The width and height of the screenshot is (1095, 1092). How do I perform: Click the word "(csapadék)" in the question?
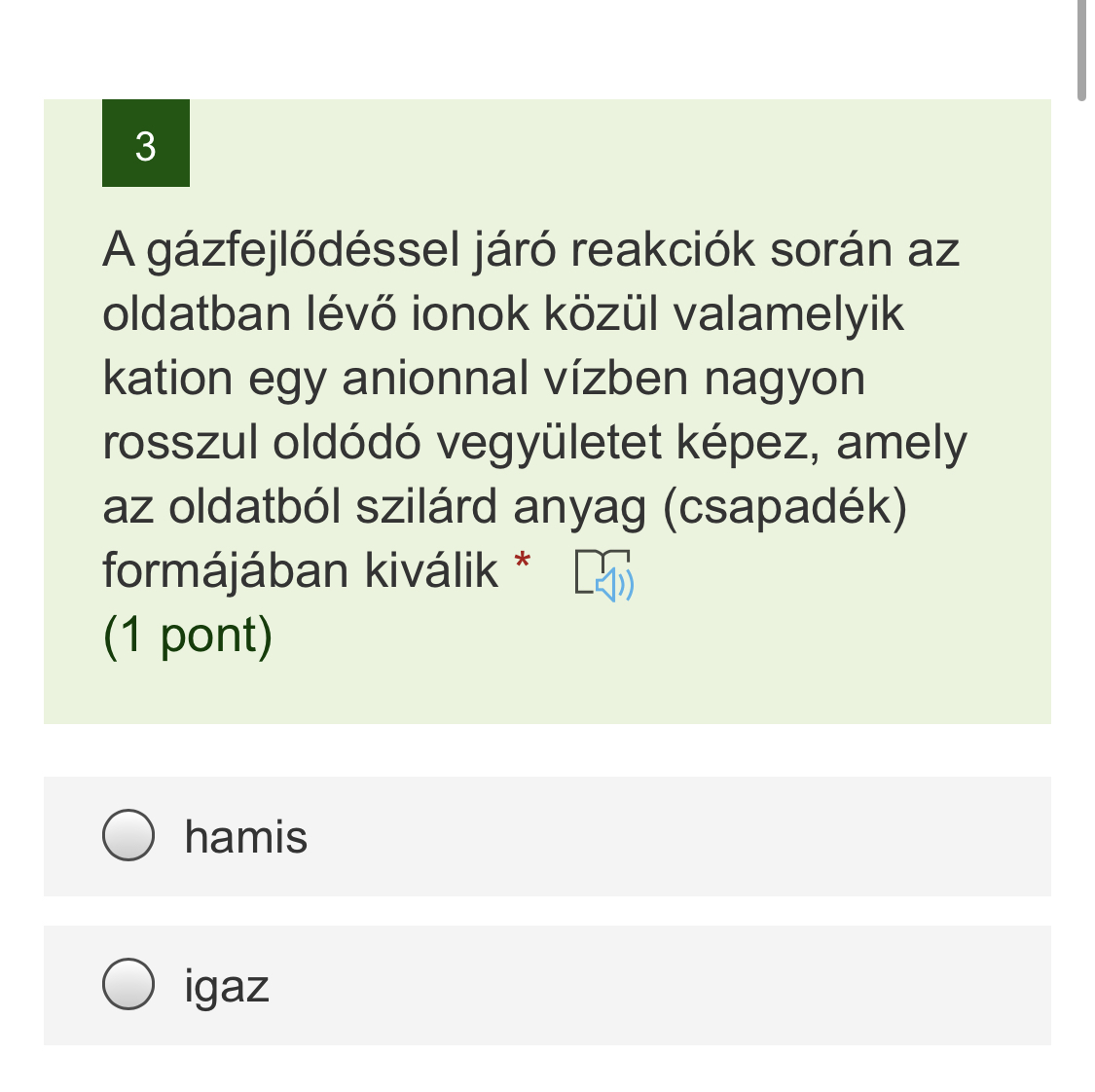785,507
